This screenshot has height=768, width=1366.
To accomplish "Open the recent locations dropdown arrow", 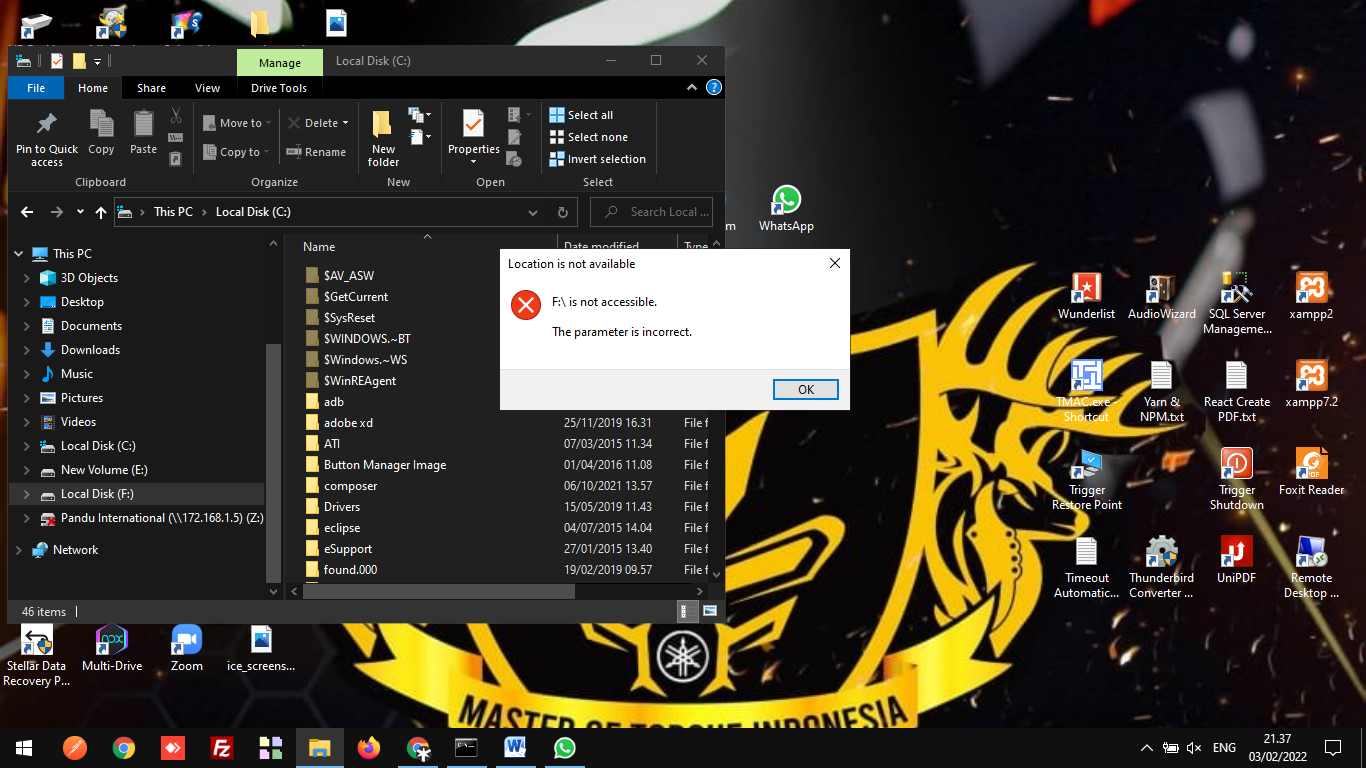I will point(80,212).
